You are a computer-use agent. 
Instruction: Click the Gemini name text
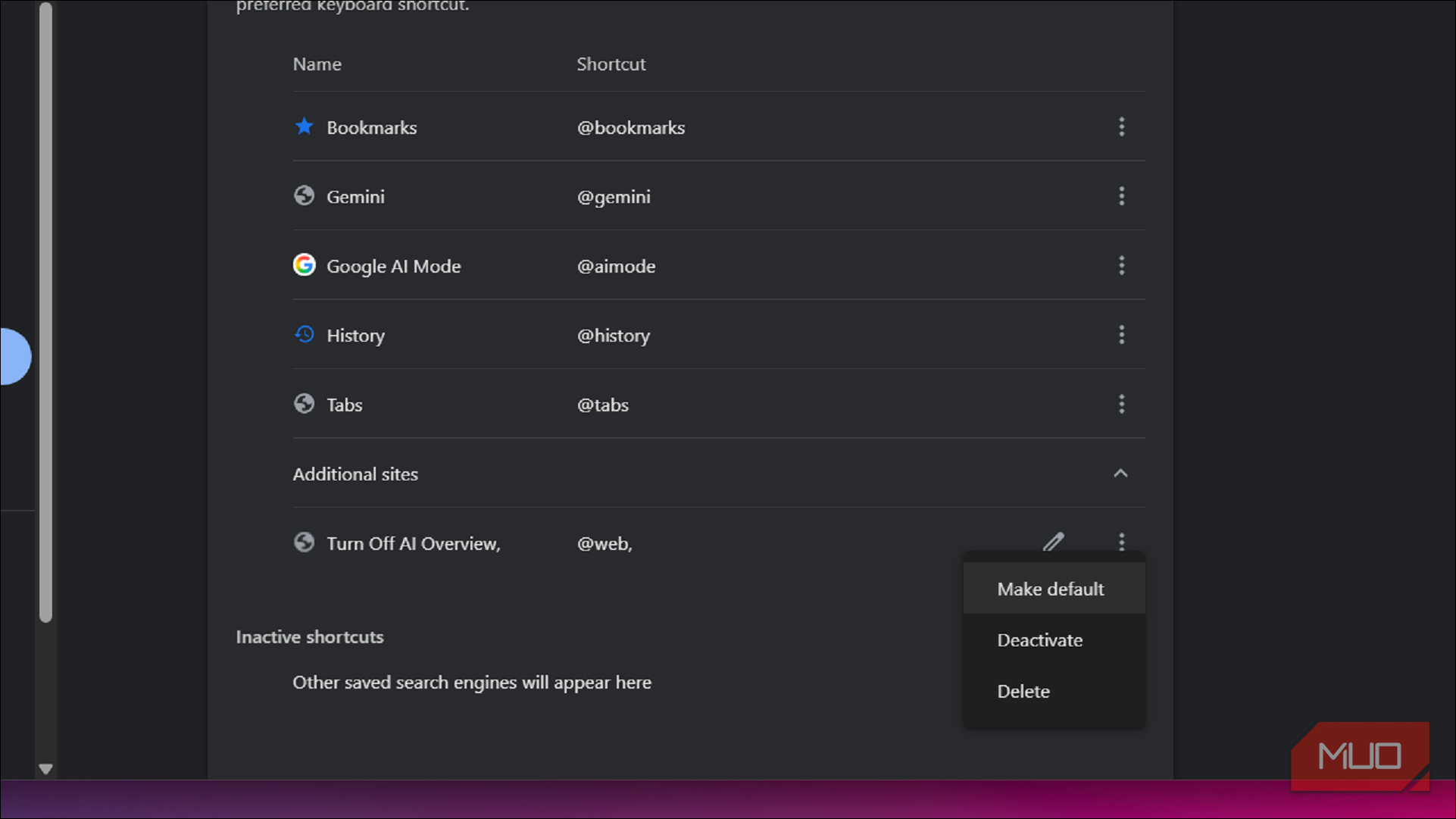tap(355, 197)
